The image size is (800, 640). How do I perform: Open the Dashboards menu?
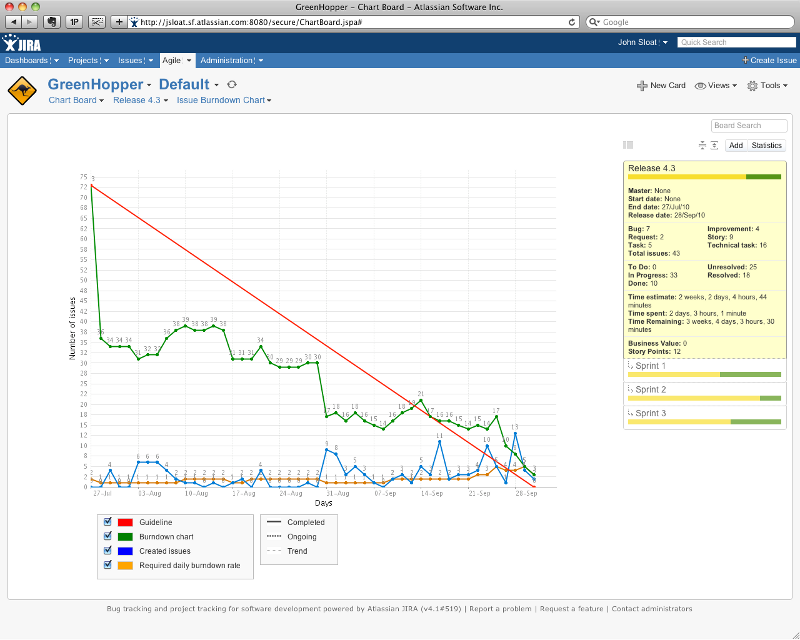(32, 60)
